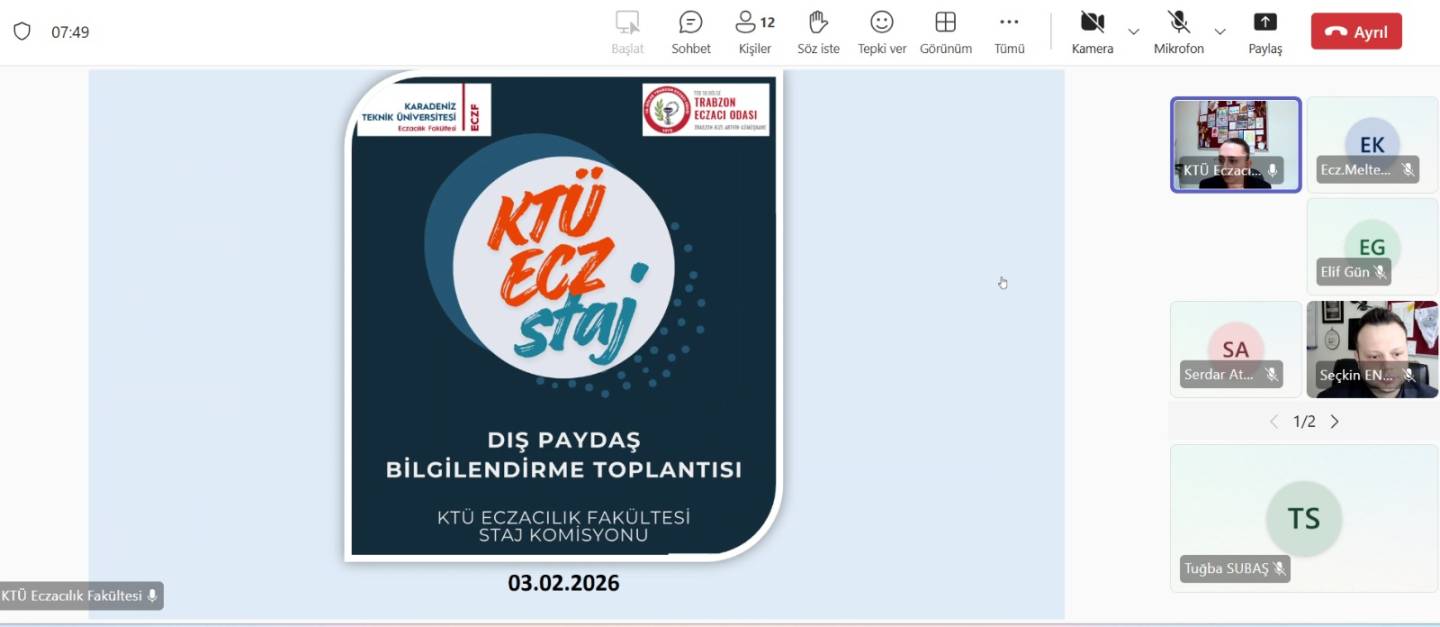This screenshot has height=627, width=1440.
Task: Expand Mikrofon device options arrow
Action: click(1220, 32)
